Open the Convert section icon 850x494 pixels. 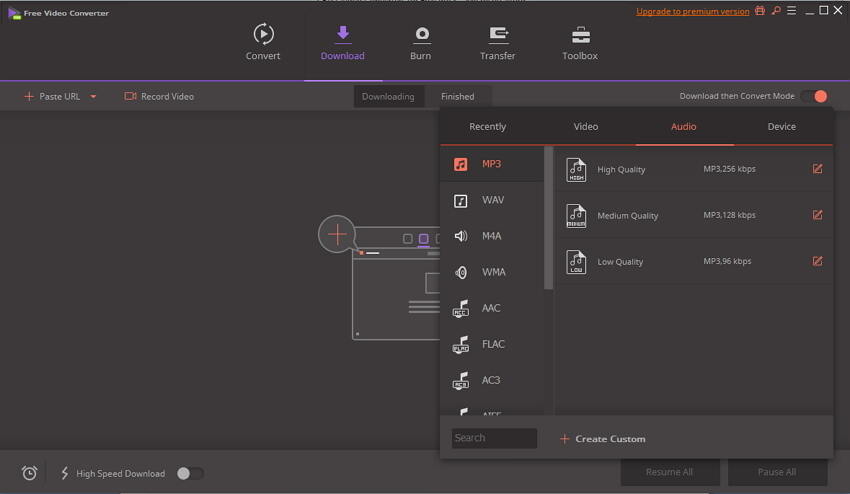263,34
